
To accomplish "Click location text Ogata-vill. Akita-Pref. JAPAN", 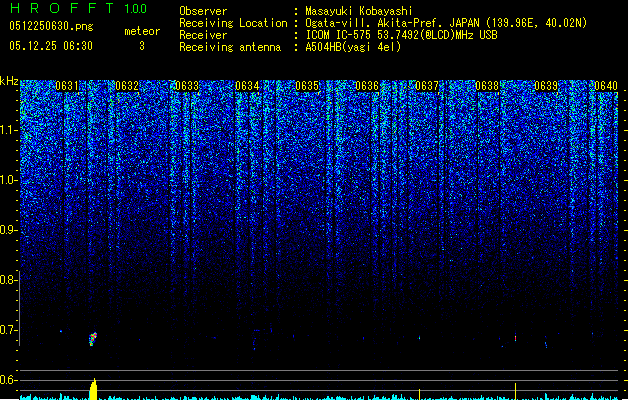I will pos(392,23).
